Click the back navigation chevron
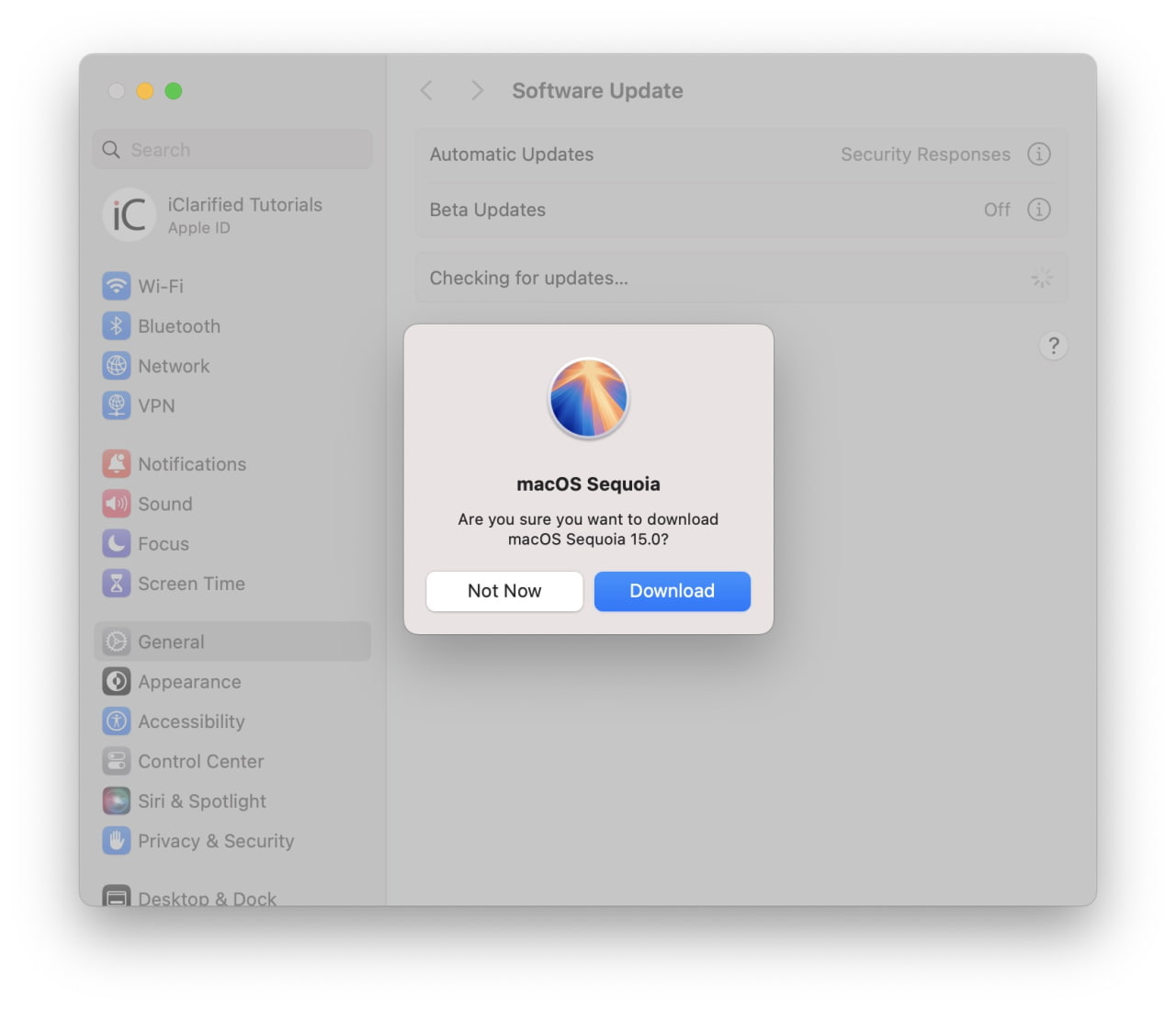Screen dimensions: 1176x1011 [426, 90]
